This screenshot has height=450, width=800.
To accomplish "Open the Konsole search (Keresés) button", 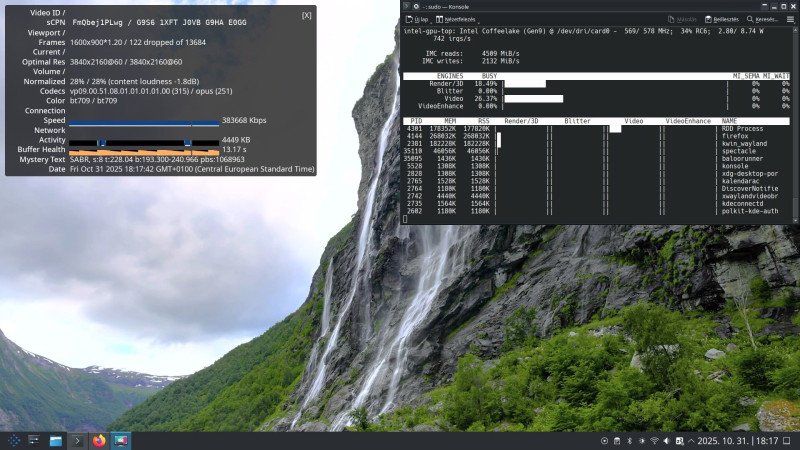I will tap(763, 19).
